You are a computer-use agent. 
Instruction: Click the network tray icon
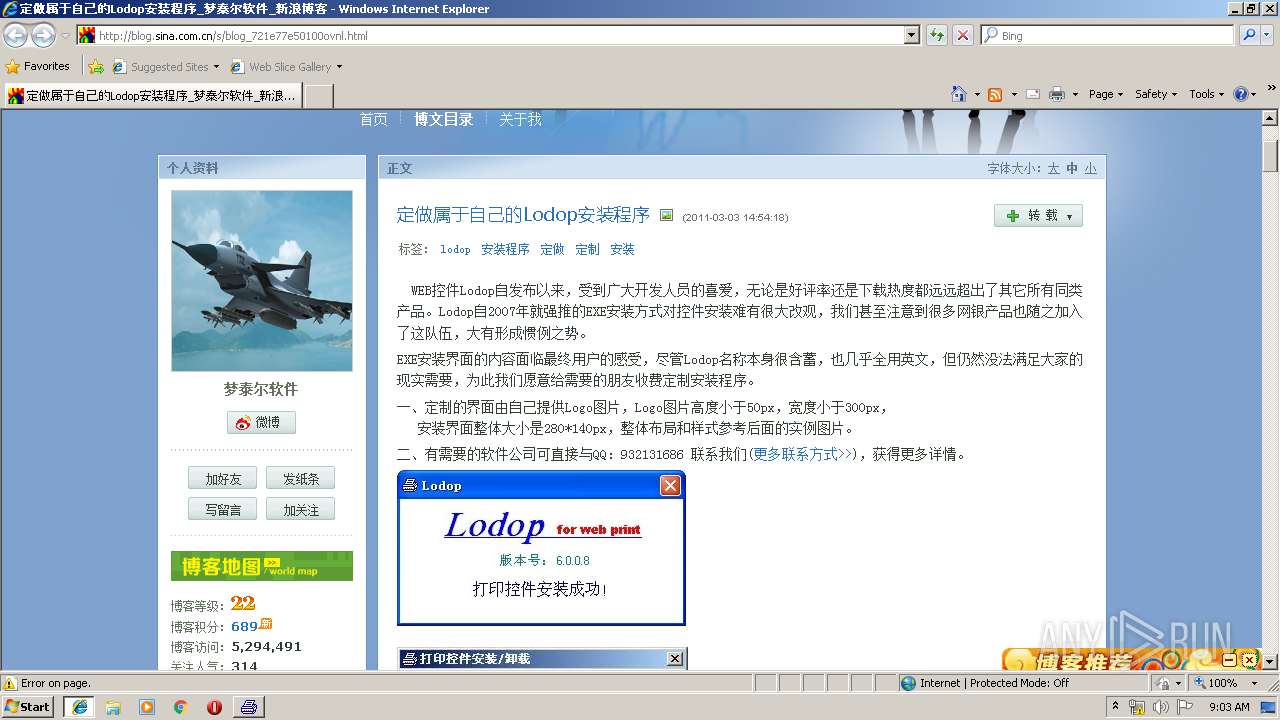point(1137,707)
